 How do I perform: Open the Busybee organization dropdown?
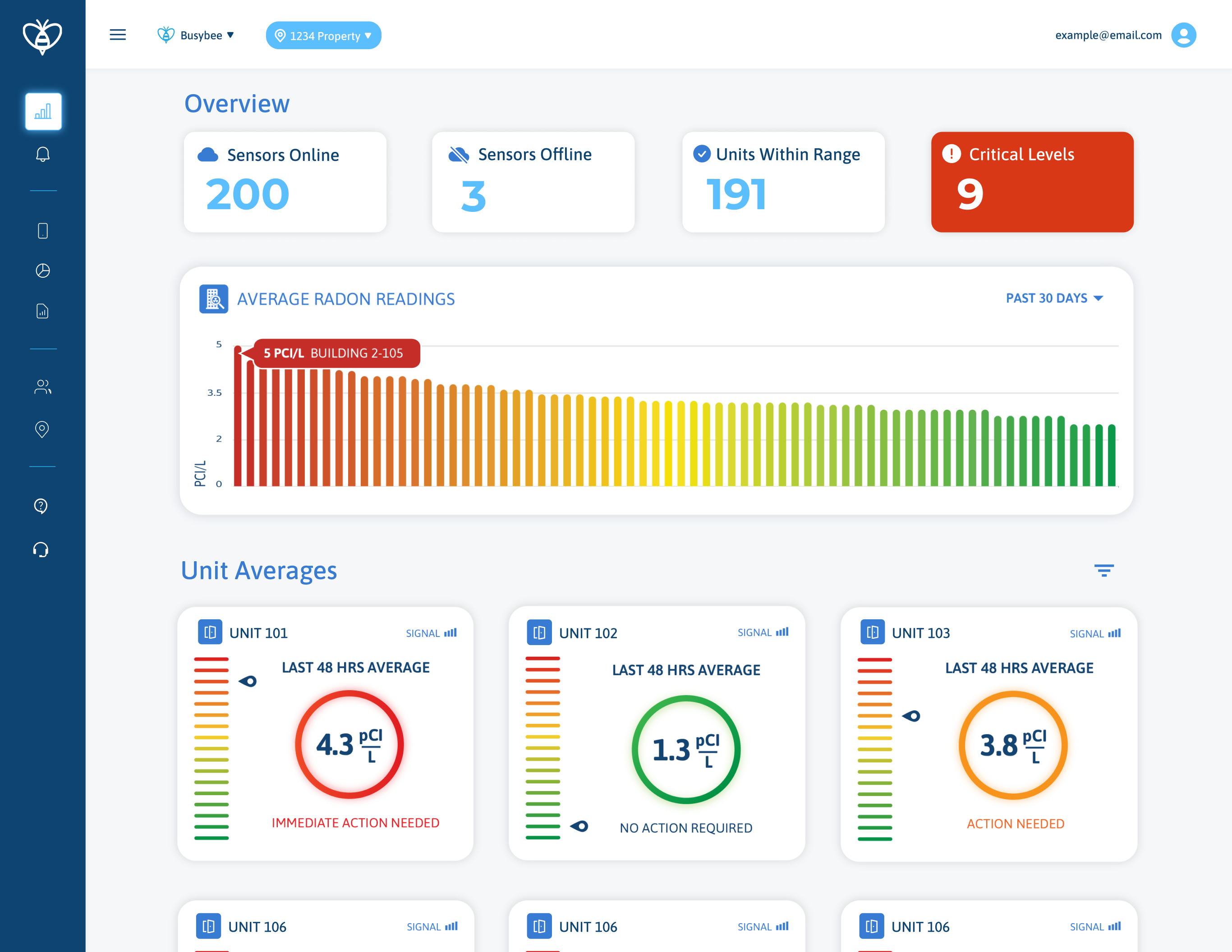click(x=195, y=35)
